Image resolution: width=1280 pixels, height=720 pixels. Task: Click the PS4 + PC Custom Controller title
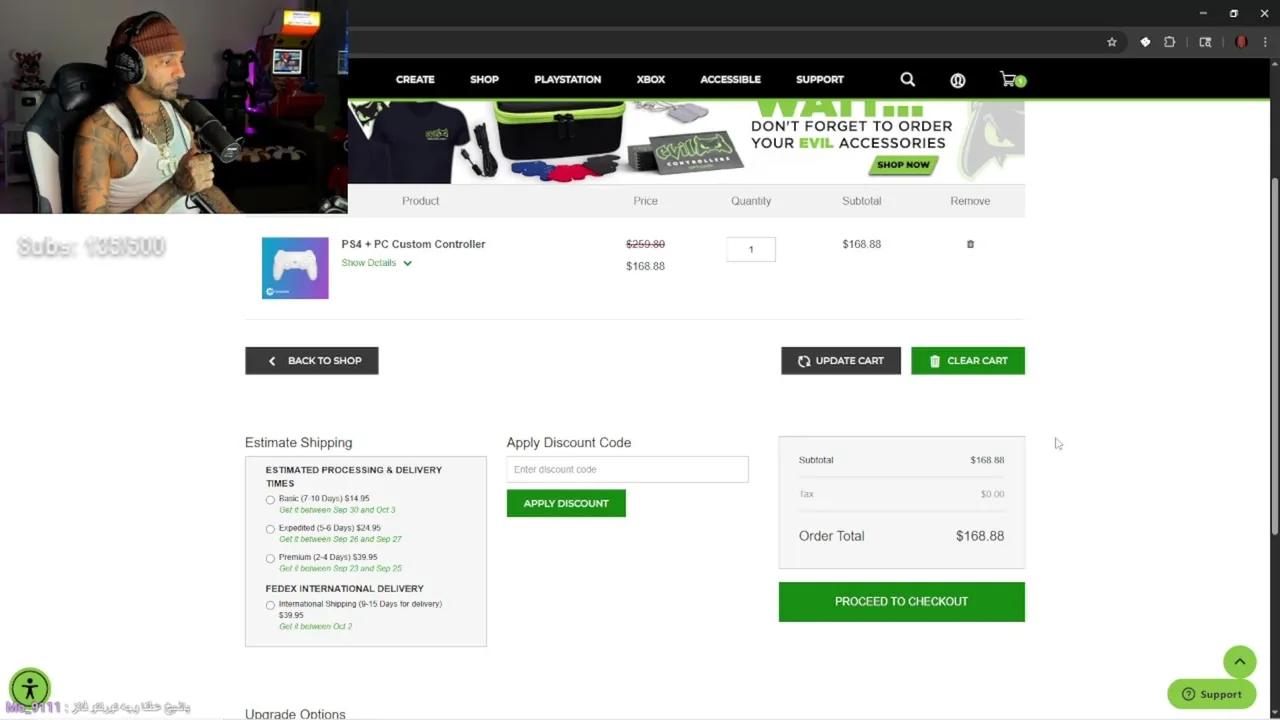413,244
